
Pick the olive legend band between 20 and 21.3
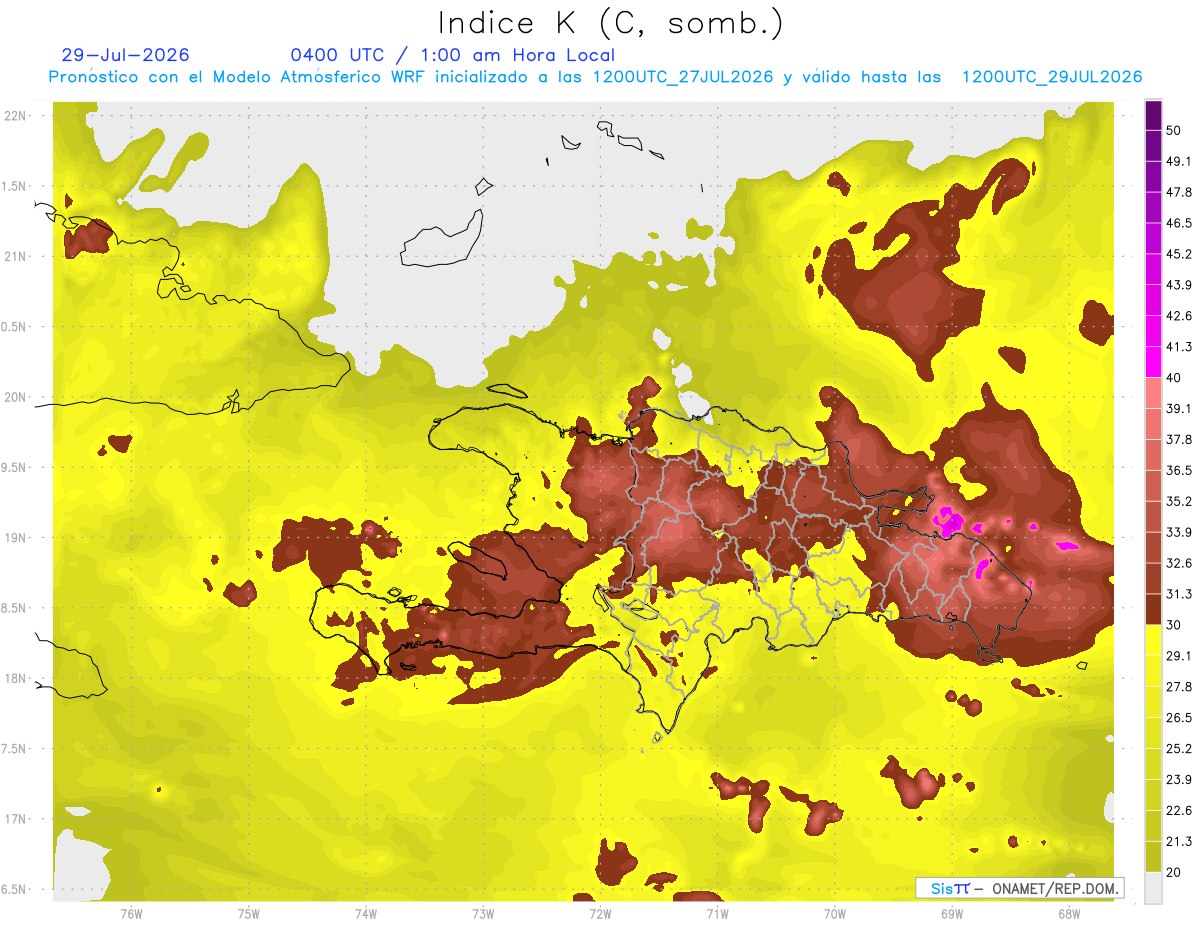1154,856
